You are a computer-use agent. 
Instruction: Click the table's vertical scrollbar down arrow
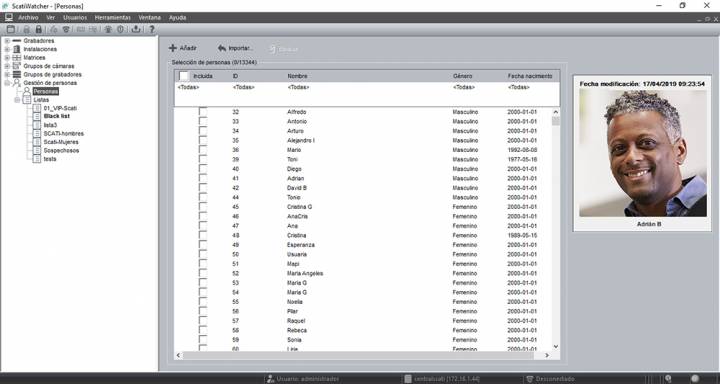point(556,347)
